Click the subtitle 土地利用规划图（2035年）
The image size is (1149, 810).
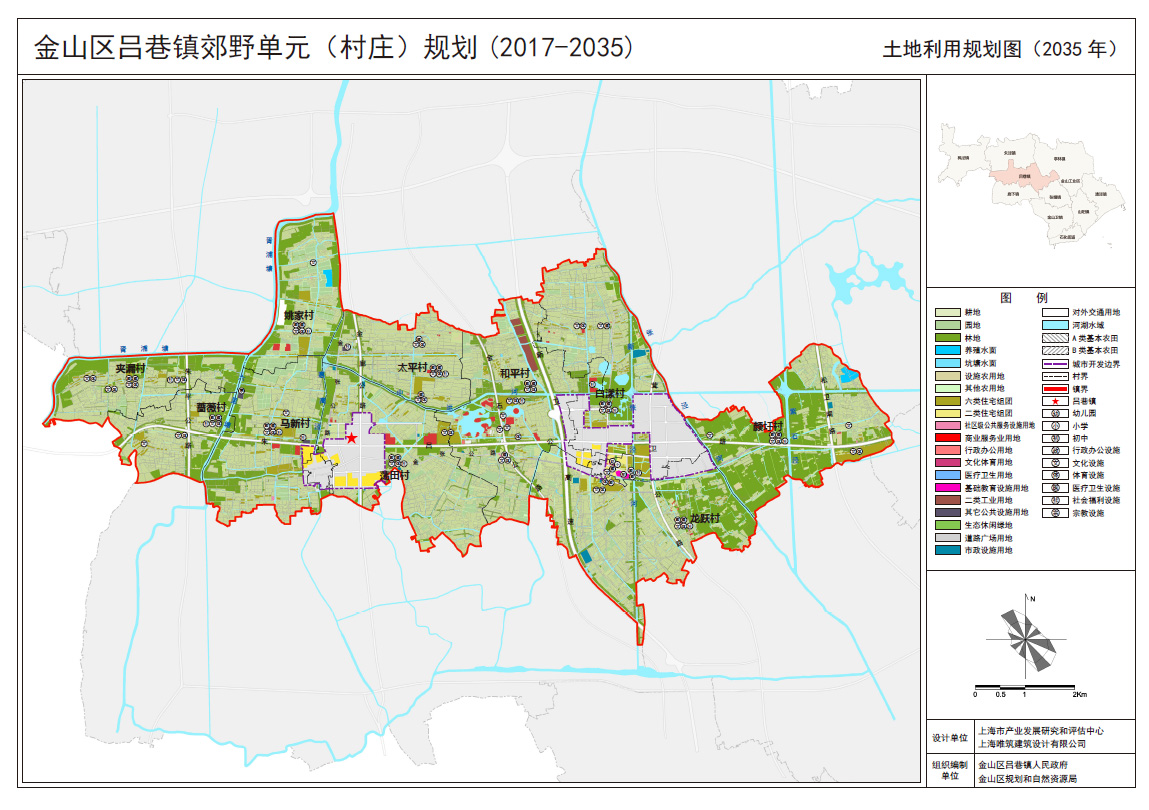(x=1002, y=49)
